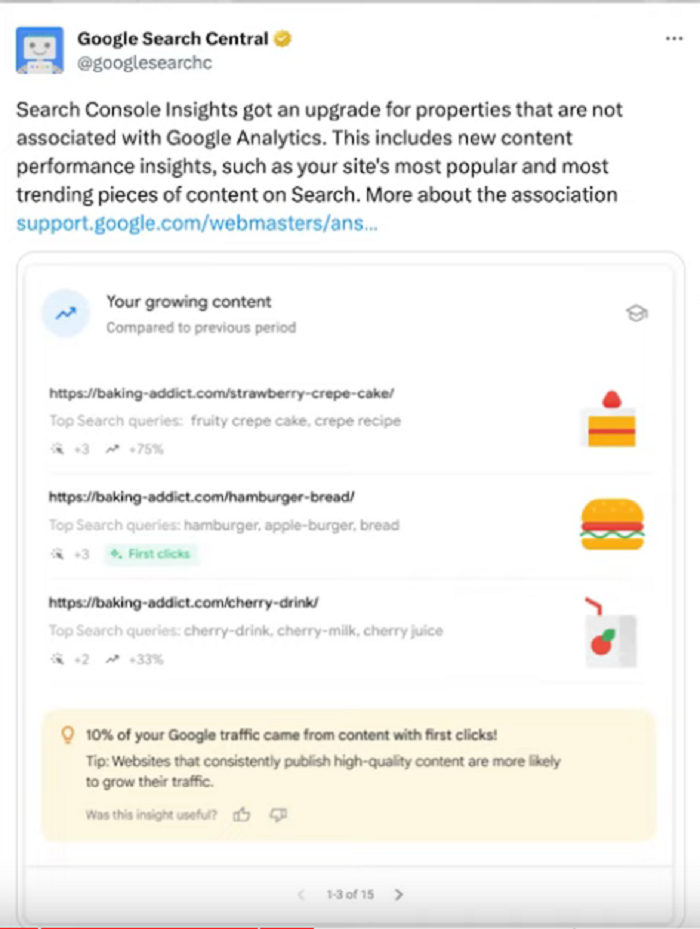Click the @googlesearchc handle
The height and width of the screenshot is (929, 700).
point(144,62)
